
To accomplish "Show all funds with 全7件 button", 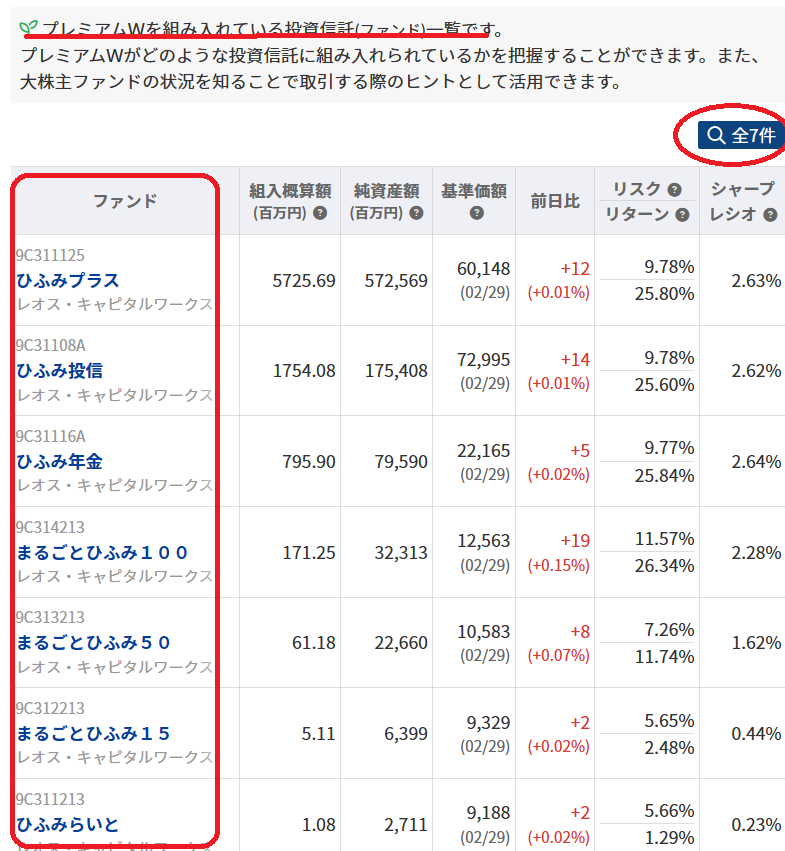I will (x=741, y=135).
